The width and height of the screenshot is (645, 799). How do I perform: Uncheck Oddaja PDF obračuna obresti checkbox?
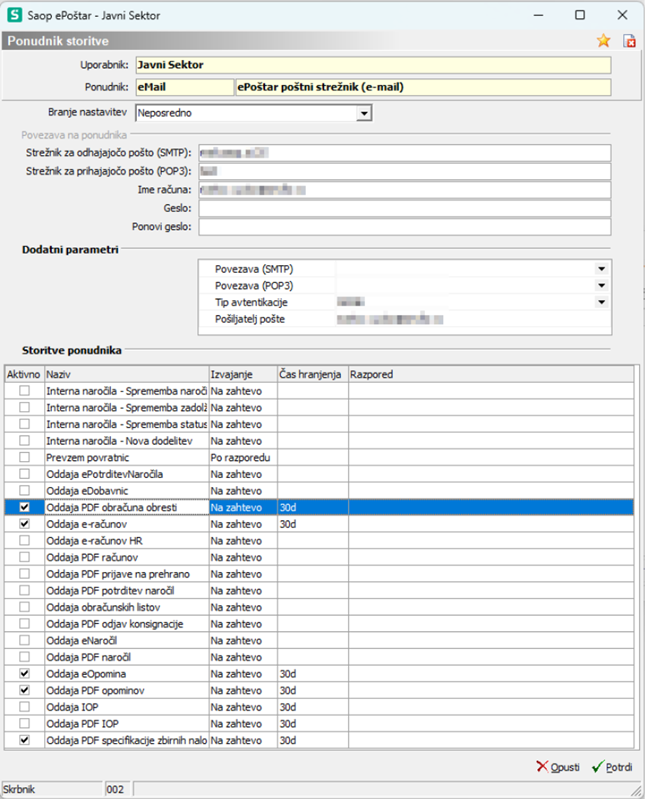[x=24, y=507]
